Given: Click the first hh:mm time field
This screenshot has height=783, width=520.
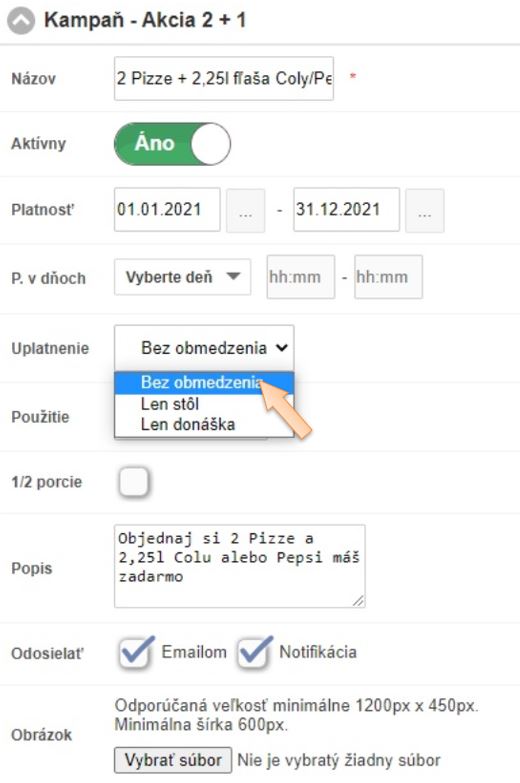Looking at the screenshot, I should pyautogui.click(x=301, y=277).
